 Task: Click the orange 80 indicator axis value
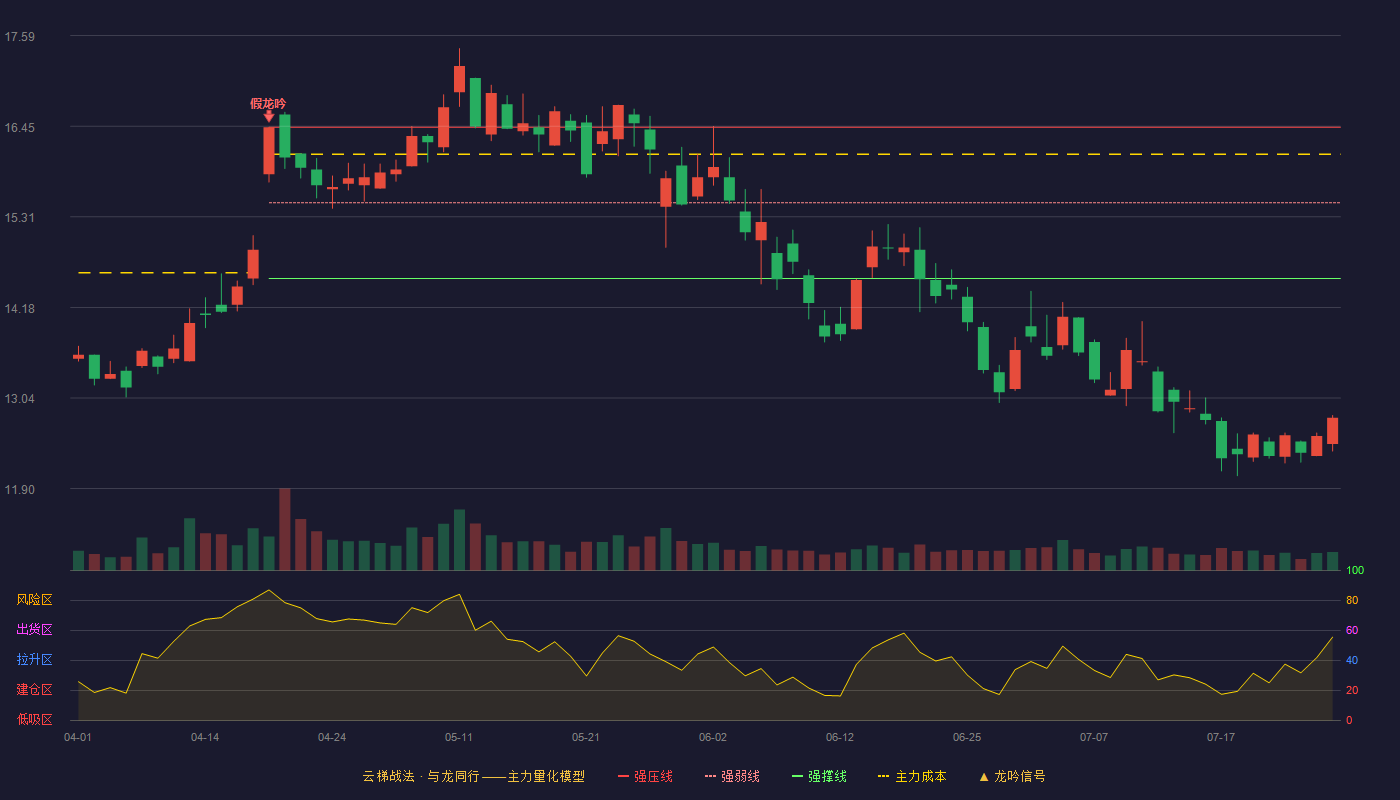[x=1352, y=600]
